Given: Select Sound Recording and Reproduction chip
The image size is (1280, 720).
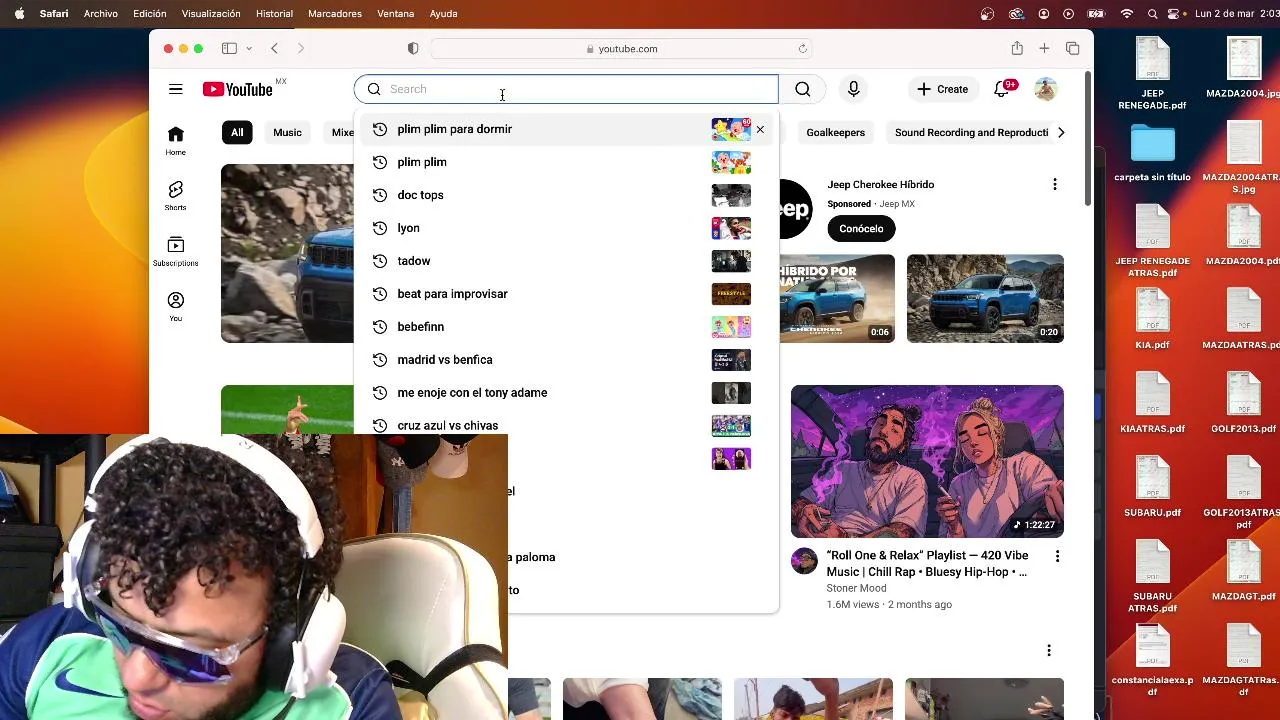Looking at the screenshot, I should point(971,132).
